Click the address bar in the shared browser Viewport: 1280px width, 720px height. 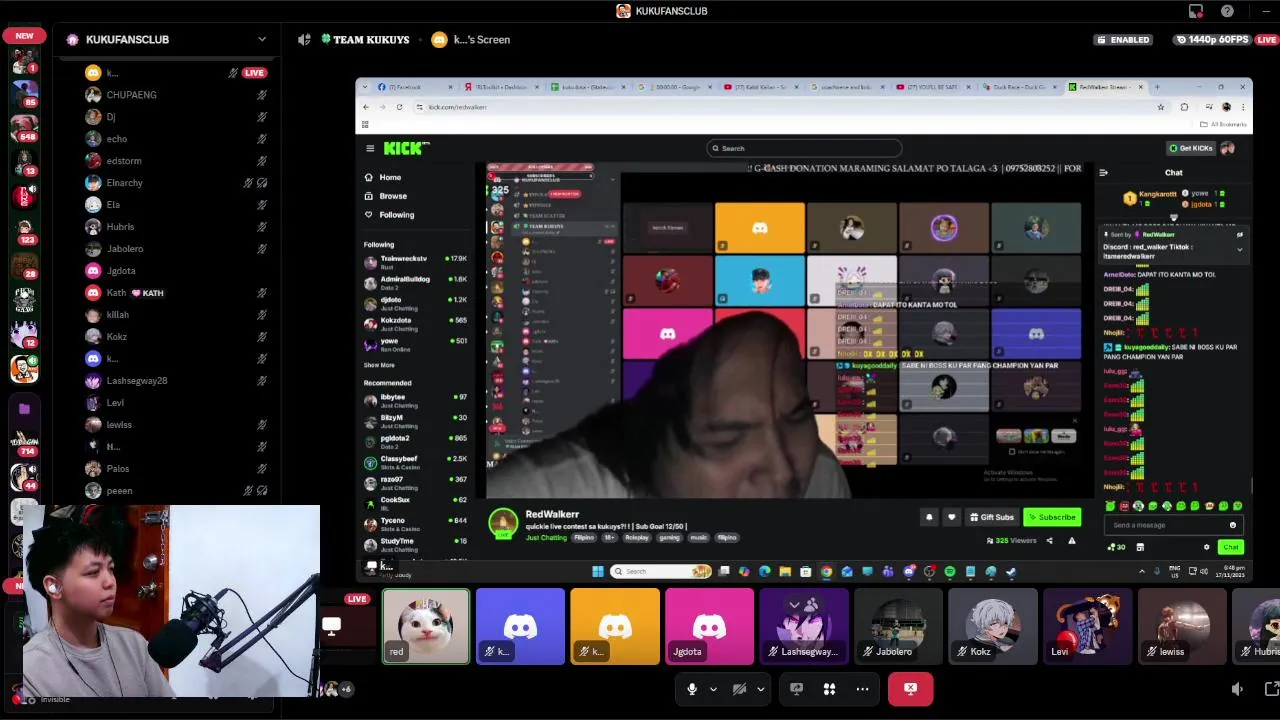click(785, 107)
